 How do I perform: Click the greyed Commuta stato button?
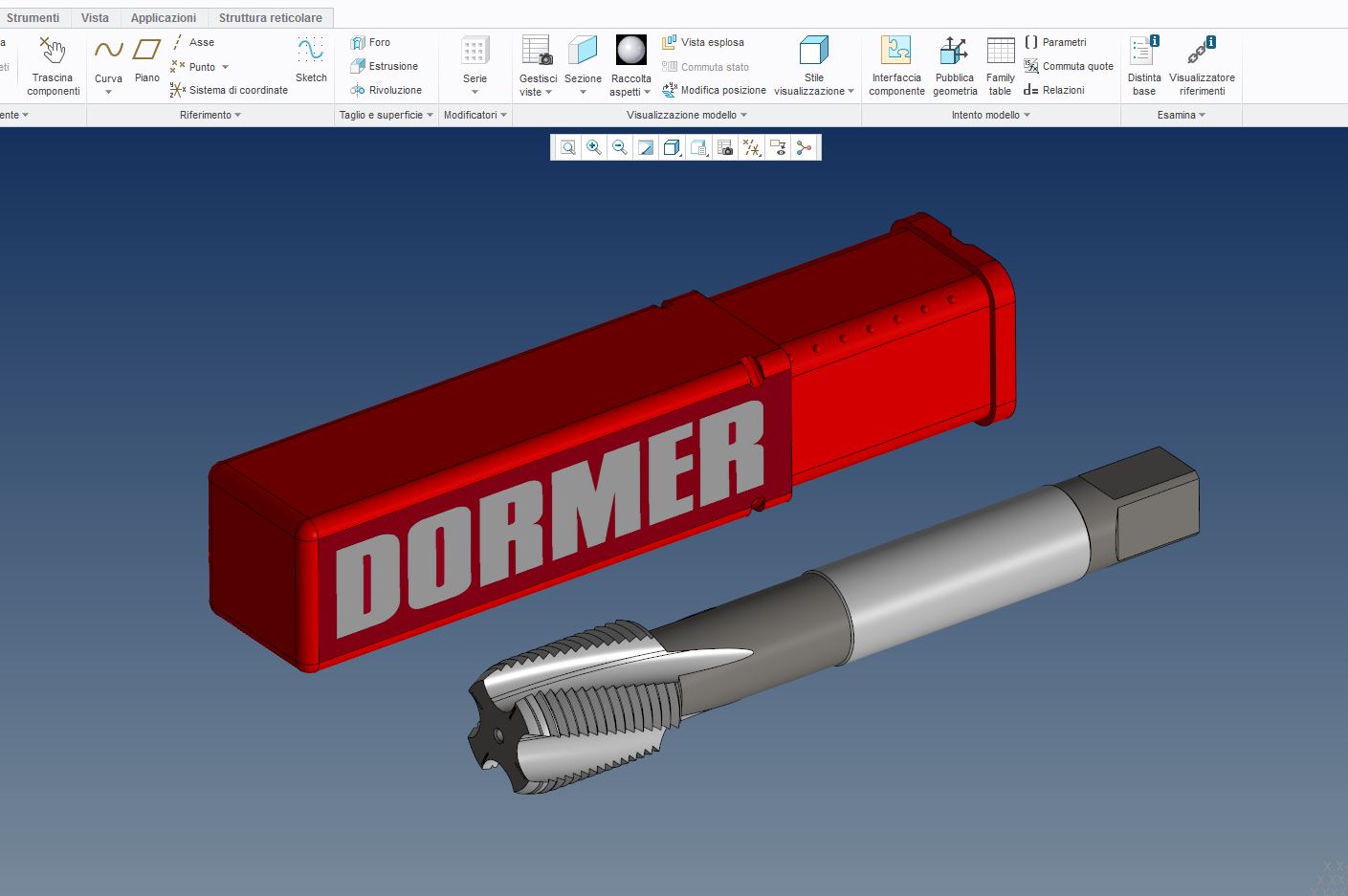[x=705, y=67]
